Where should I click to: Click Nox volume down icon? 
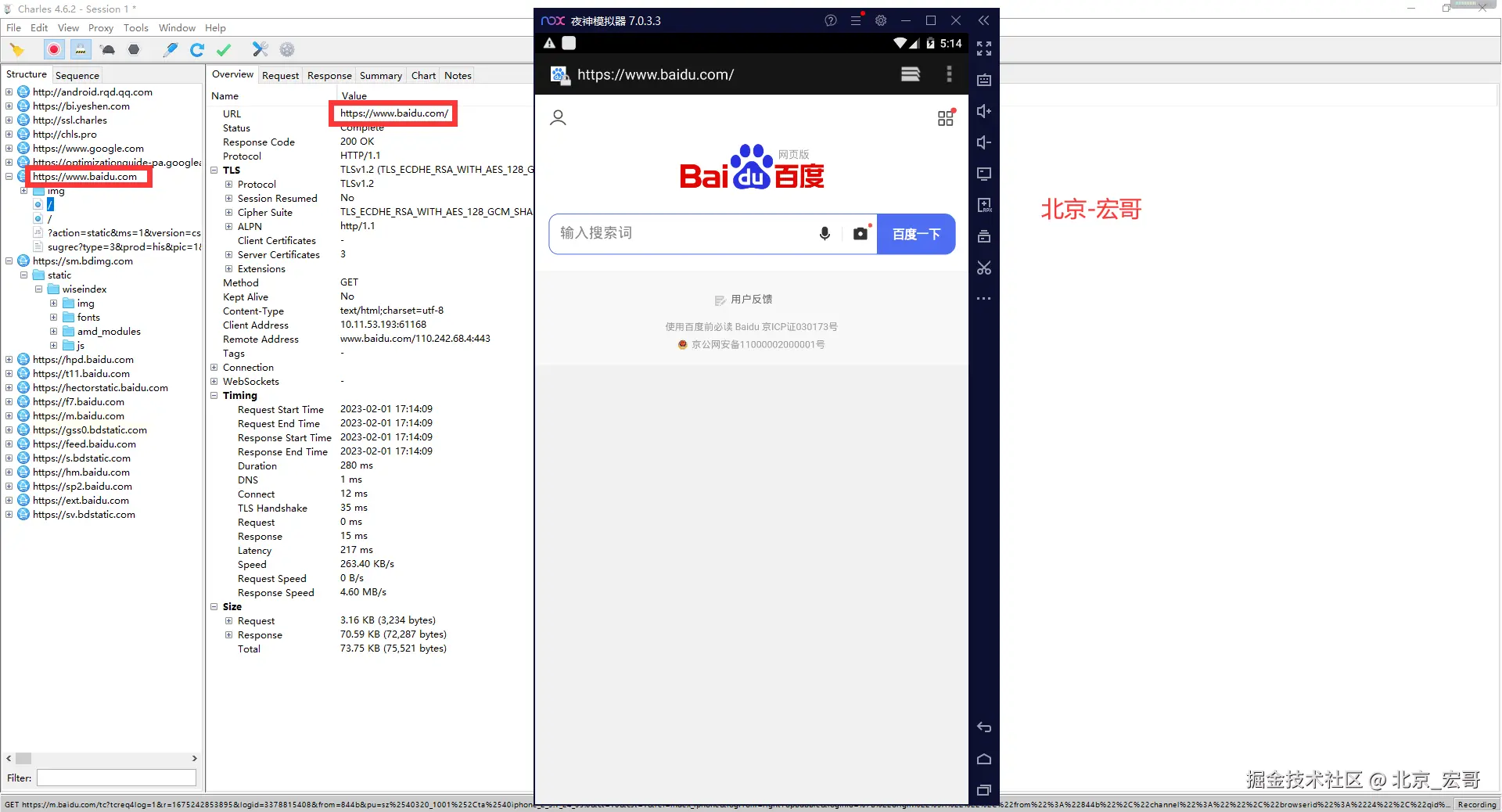coord(984,142)
